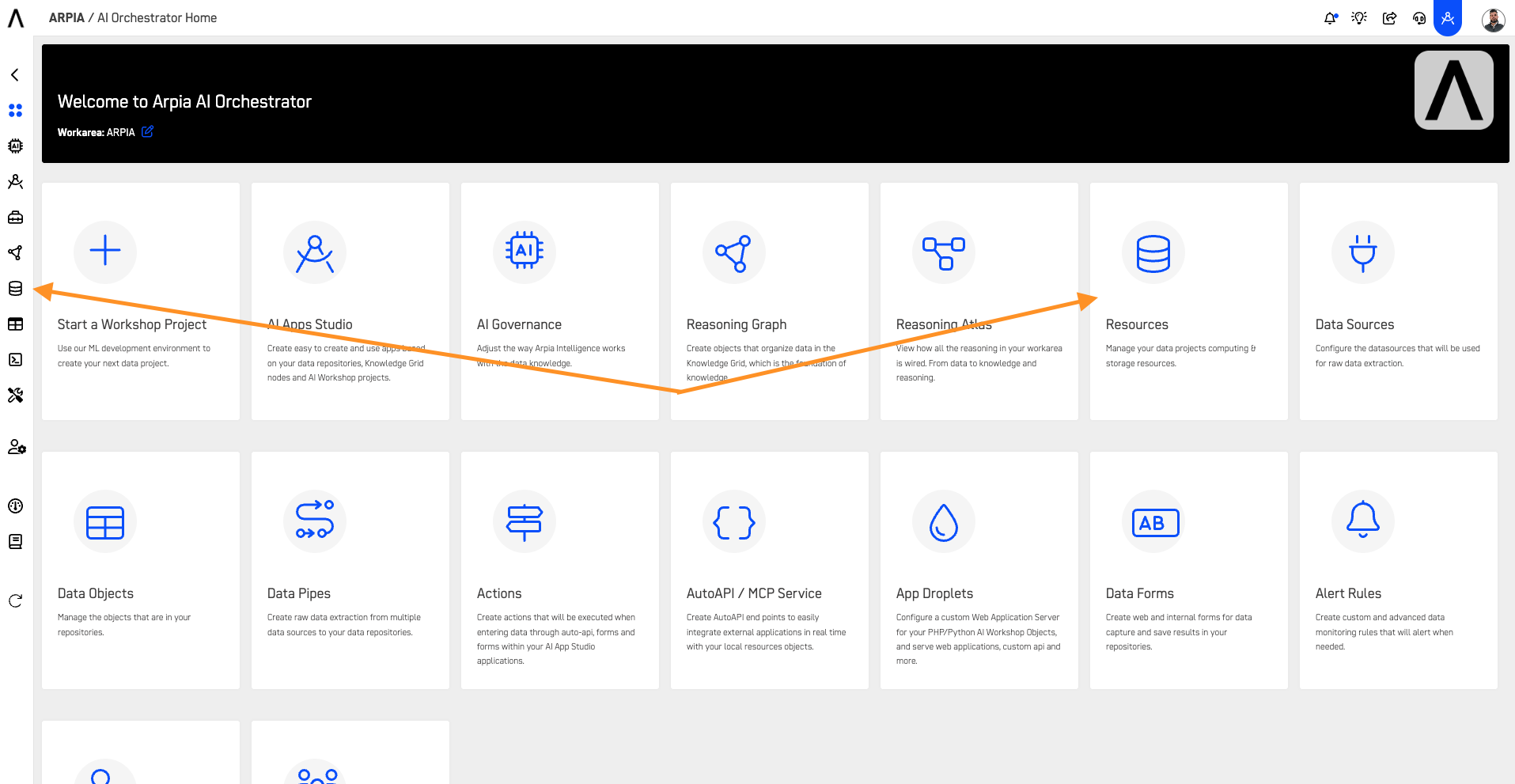Image resolution: width=1515 pixels, height=784 pixels.
Task: Click the Data Objects card title
Action: 96,593
